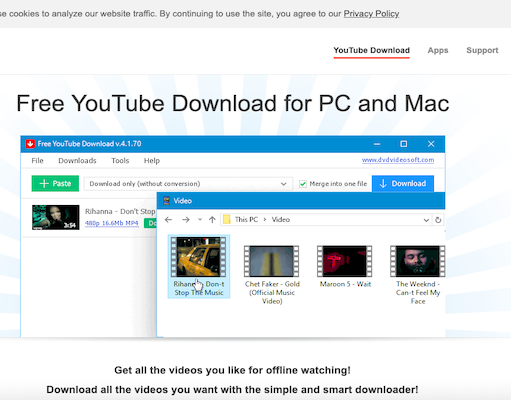
Task: Select the Rihanna video thumbnail in download list
Action: 56,217
